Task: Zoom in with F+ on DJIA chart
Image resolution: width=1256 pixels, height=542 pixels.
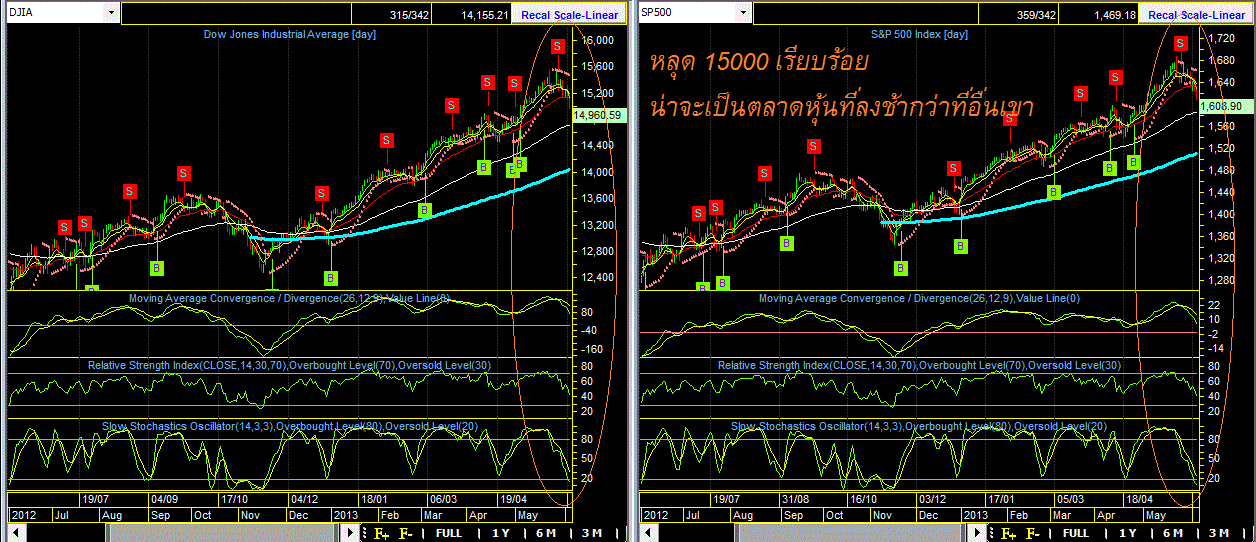Action: tap(380, 533)
